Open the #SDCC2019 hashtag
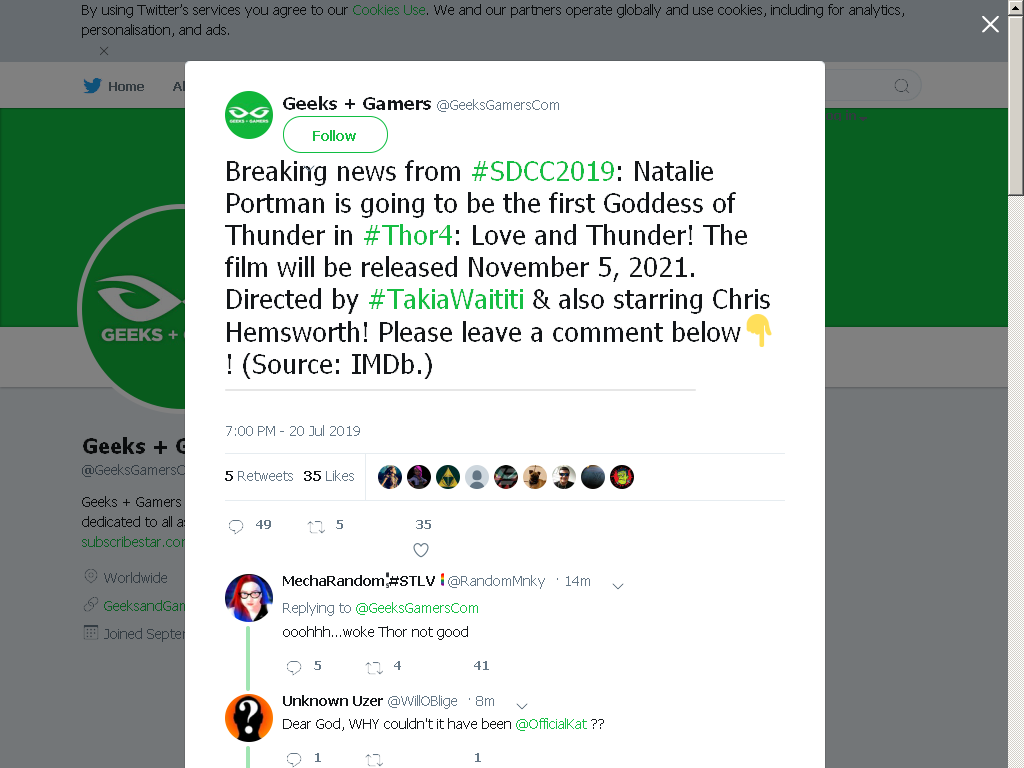The width and height of the screenshot is (1024, 768). click(x=543, y=171)
